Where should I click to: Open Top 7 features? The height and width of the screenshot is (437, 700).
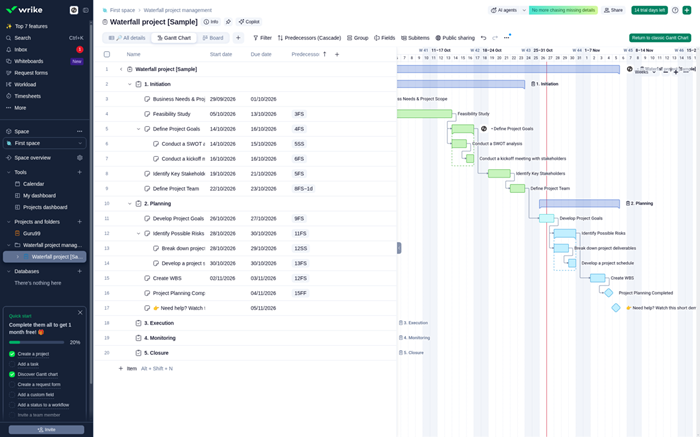coord(30,26)
